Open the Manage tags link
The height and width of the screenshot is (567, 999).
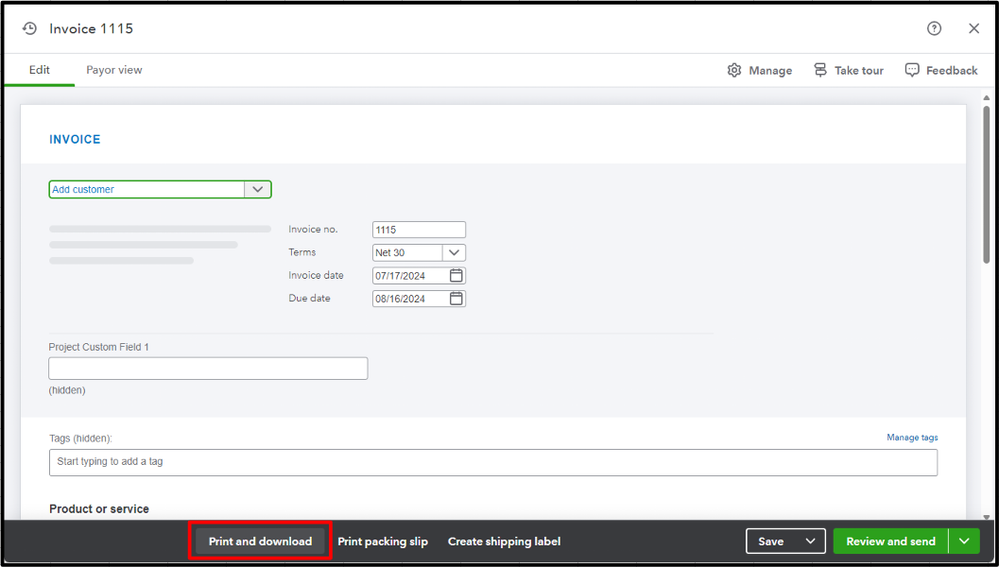pos(912,437)
